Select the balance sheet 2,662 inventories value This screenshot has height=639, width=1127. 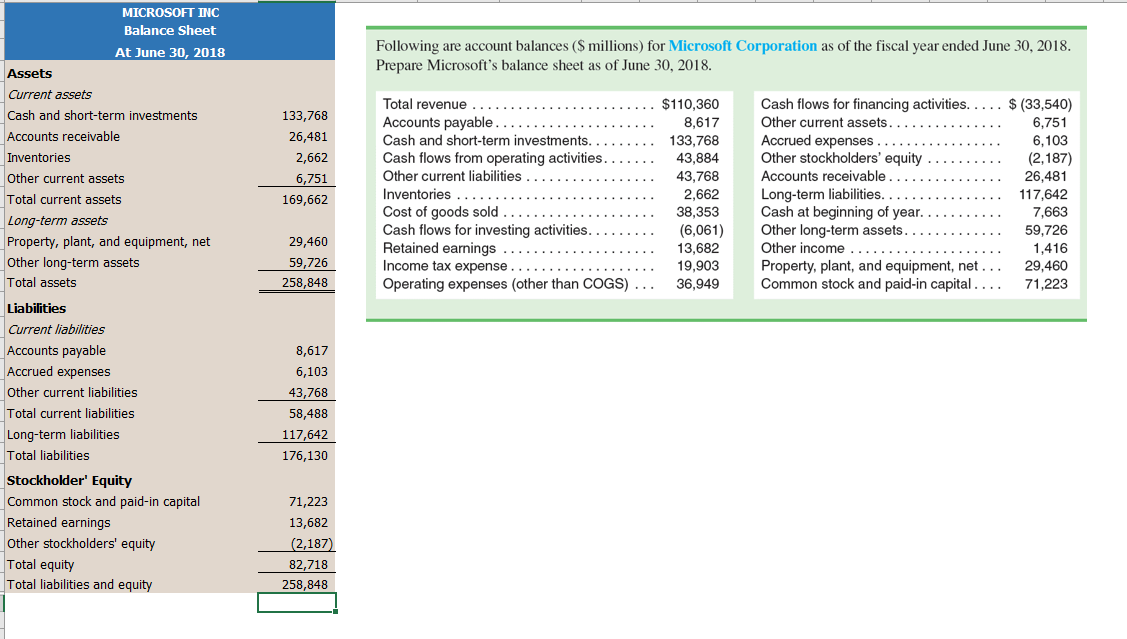(x=312, y=157)
